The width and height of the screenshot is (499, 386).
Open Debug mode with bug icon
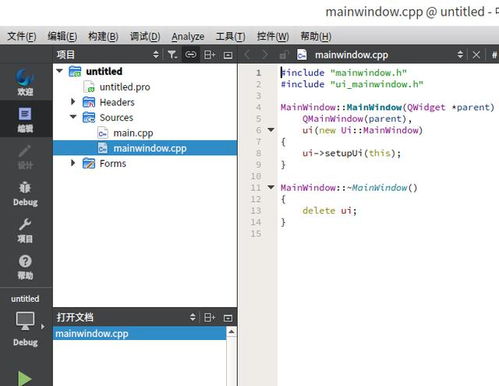click(x=25, y=193)
